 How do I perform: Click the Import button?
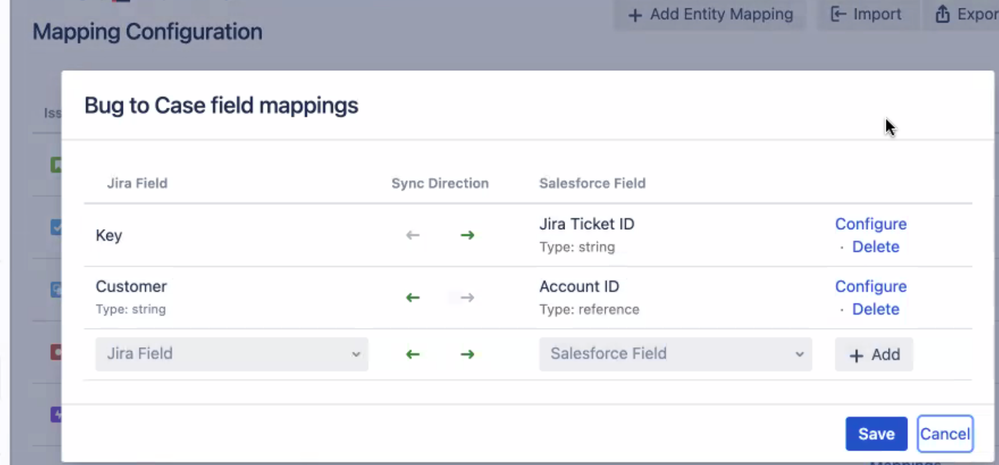pyautogui.click(x=866, y=15)
